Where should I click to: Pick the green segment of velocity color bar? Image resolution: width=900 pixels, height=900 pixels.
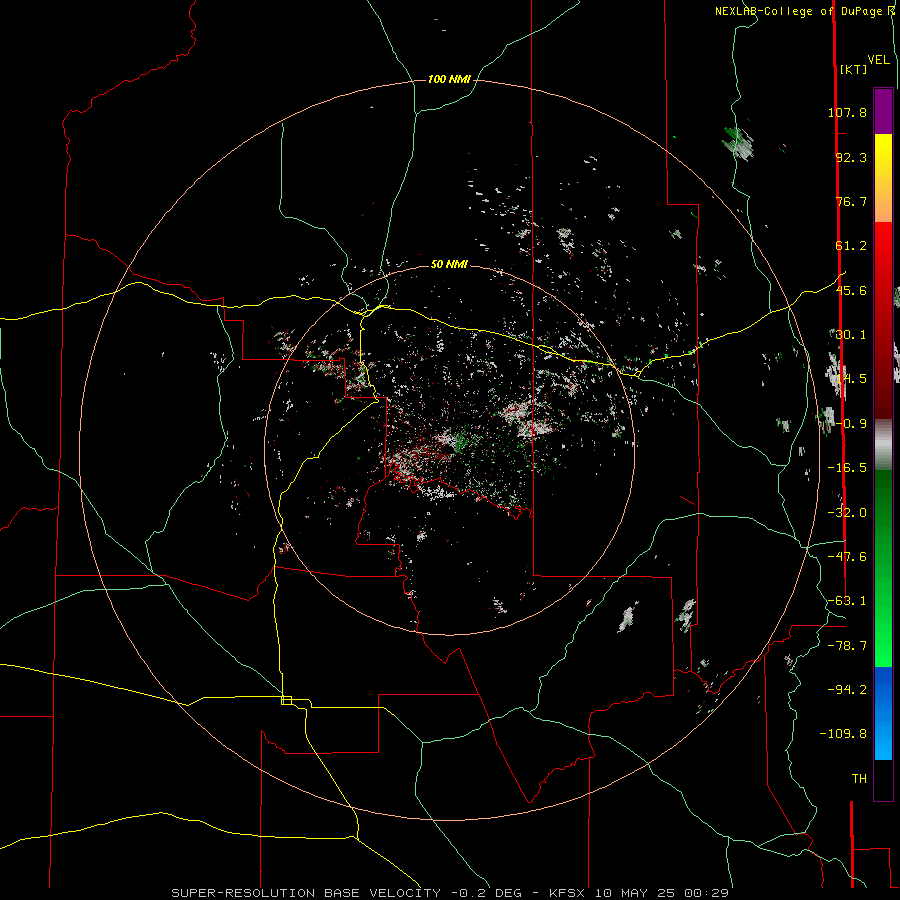click(883, 568)
